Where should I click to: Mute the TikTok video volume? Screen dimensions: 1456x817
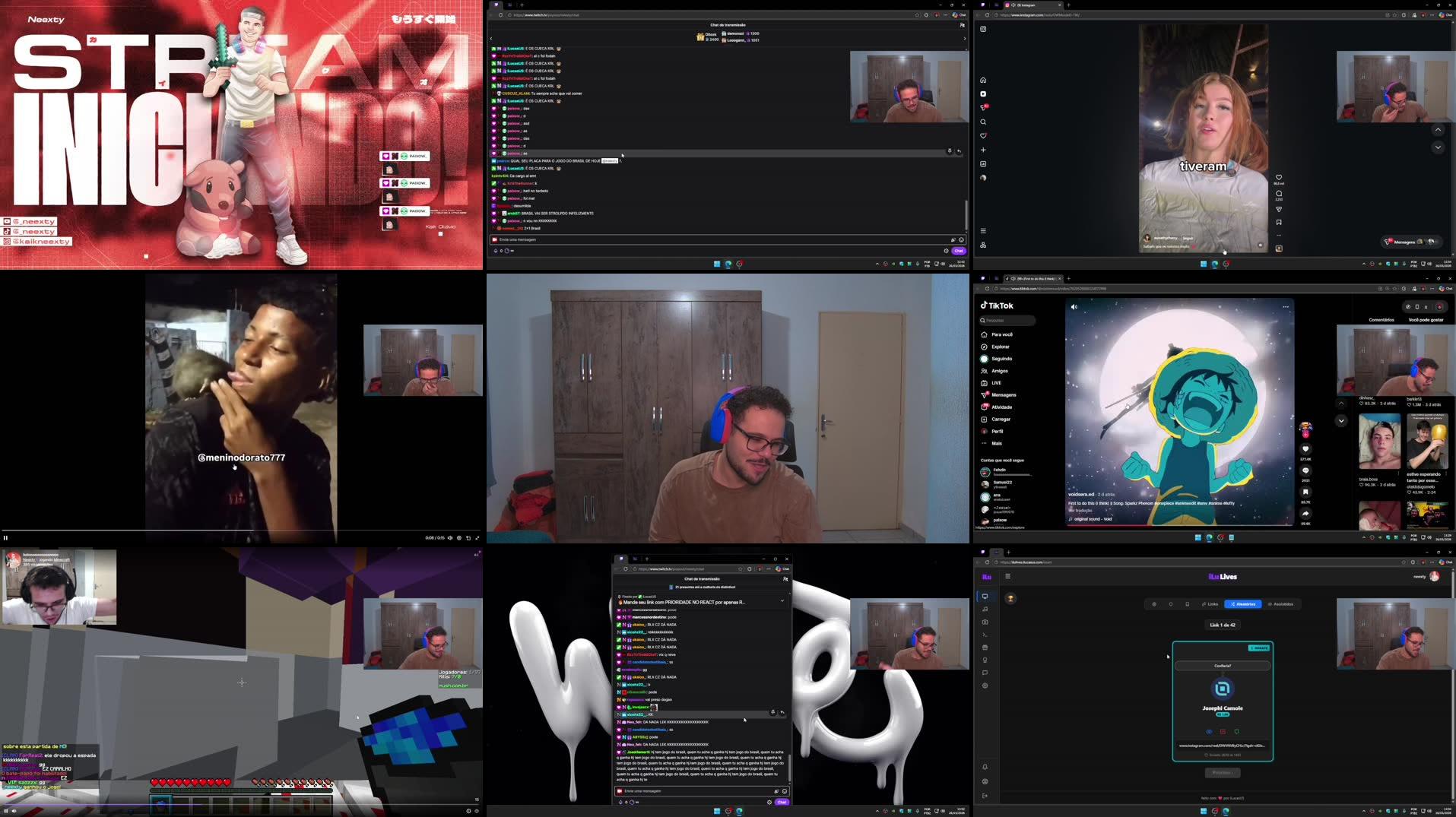[x=1074, y=306]
